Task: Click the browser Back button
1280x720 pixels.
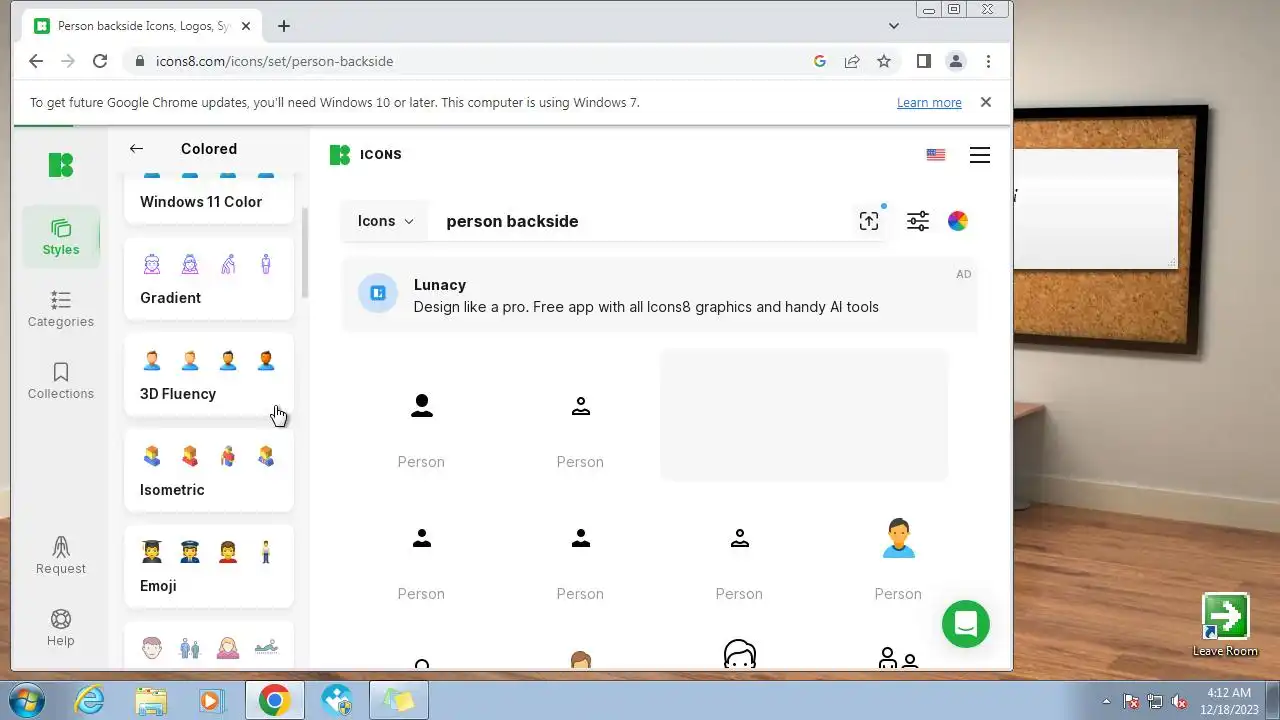Action: click(36, 61)
